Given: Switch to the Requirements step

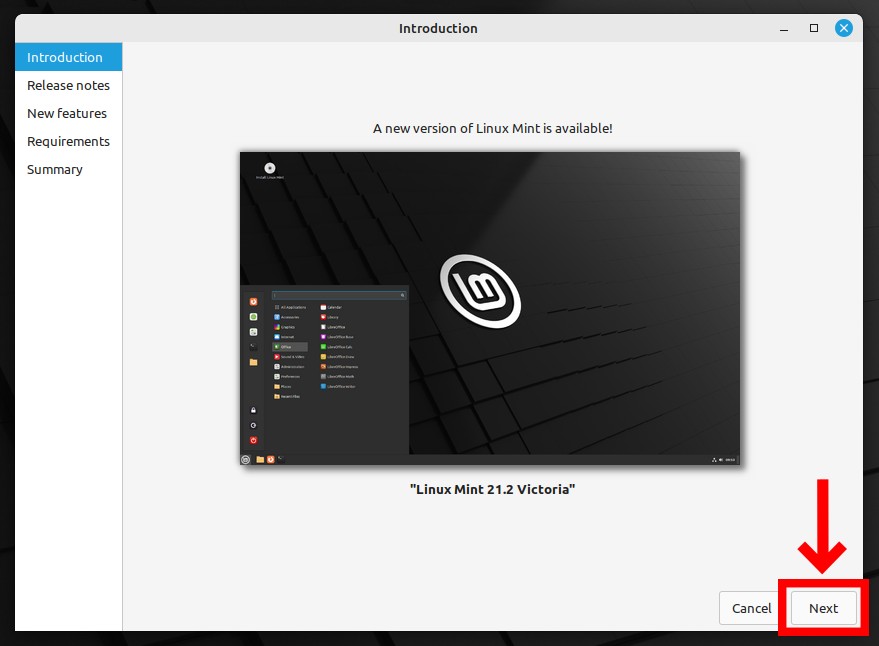Looking at the screenshot, I should [68, 141].
